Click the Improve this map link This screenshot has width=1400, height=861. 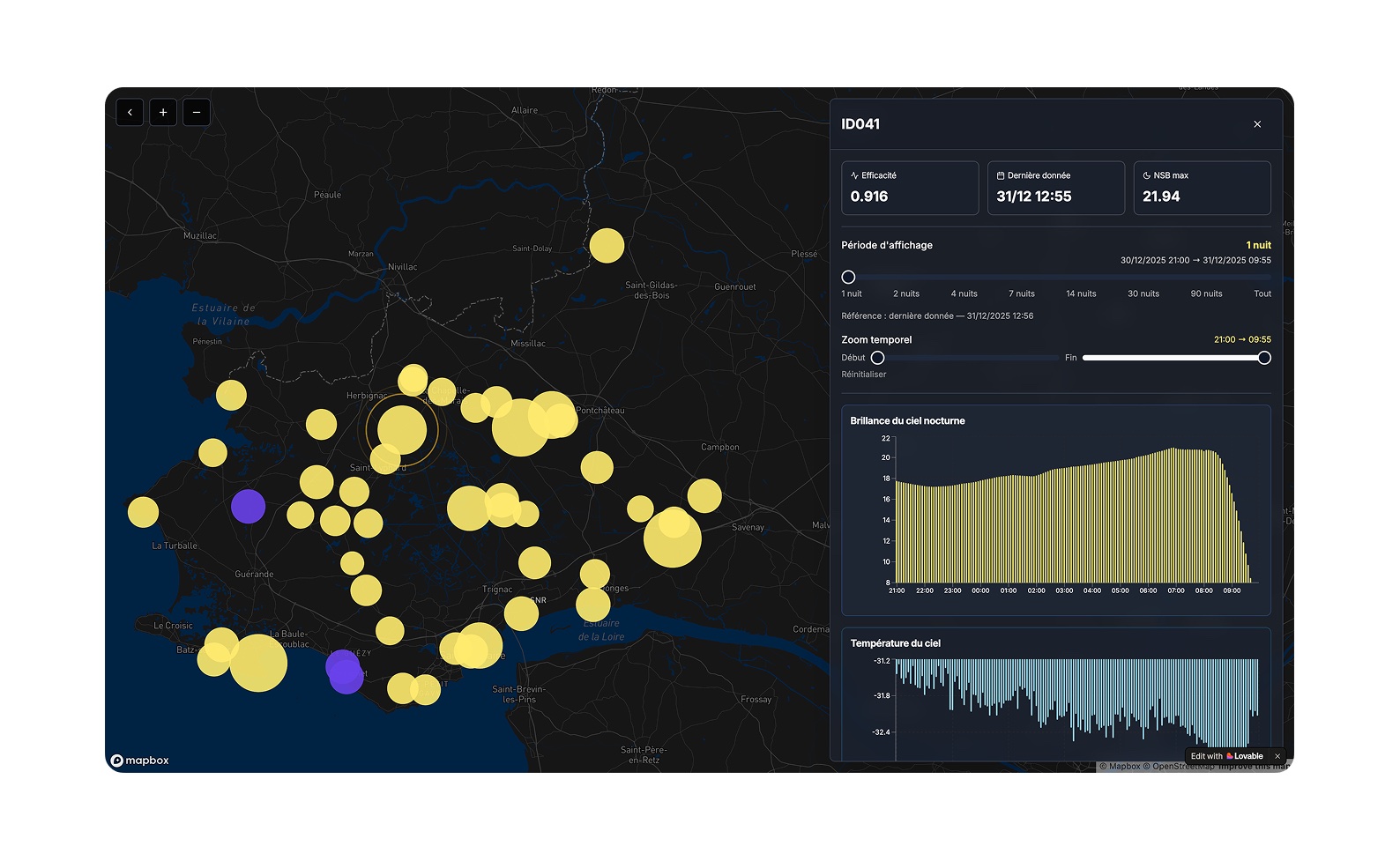coord(1254,767)
